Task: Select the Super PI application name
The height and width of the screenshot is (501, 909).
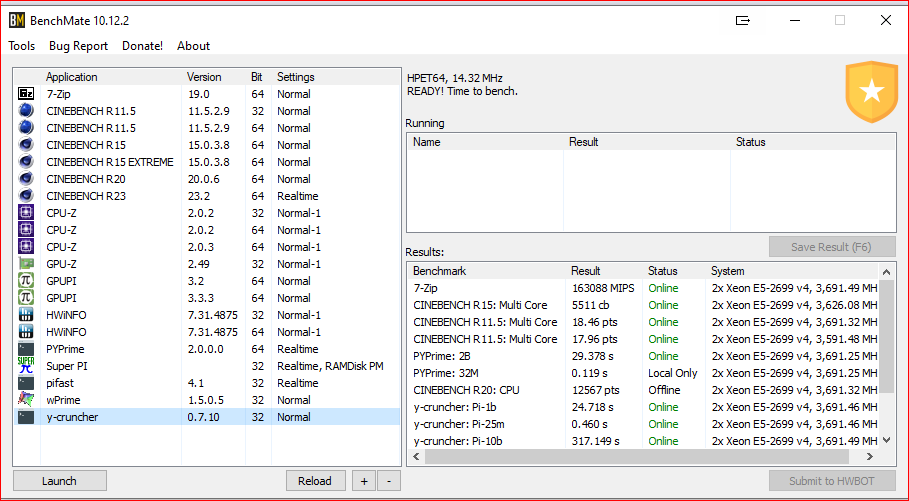Action: point(67,366)
